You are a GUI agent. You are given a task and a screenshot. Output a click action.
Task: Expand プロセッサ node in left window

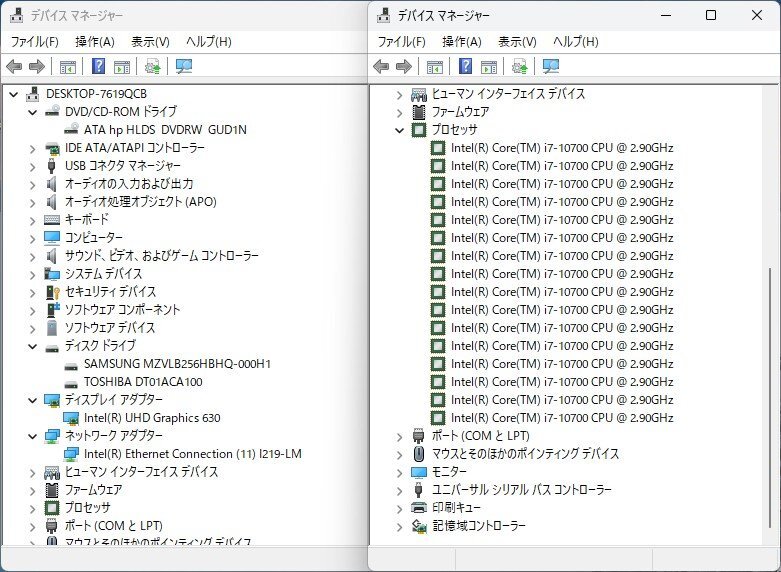32,508
